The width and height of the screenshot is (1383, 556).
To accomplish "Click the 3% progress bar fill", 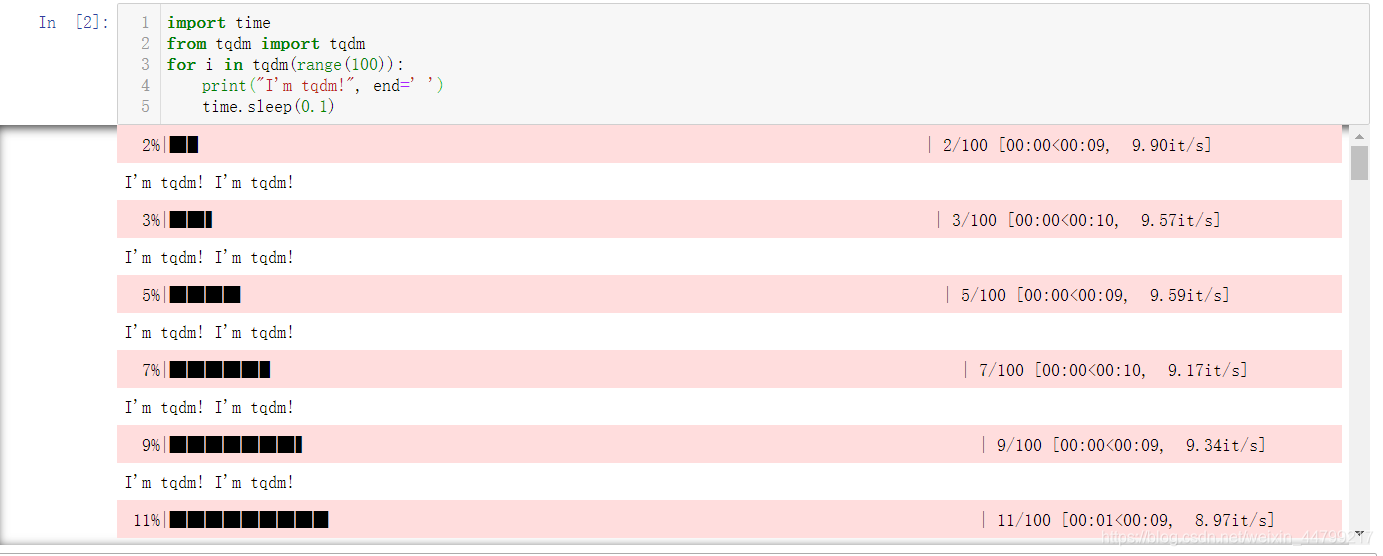I will click(191, 220).
